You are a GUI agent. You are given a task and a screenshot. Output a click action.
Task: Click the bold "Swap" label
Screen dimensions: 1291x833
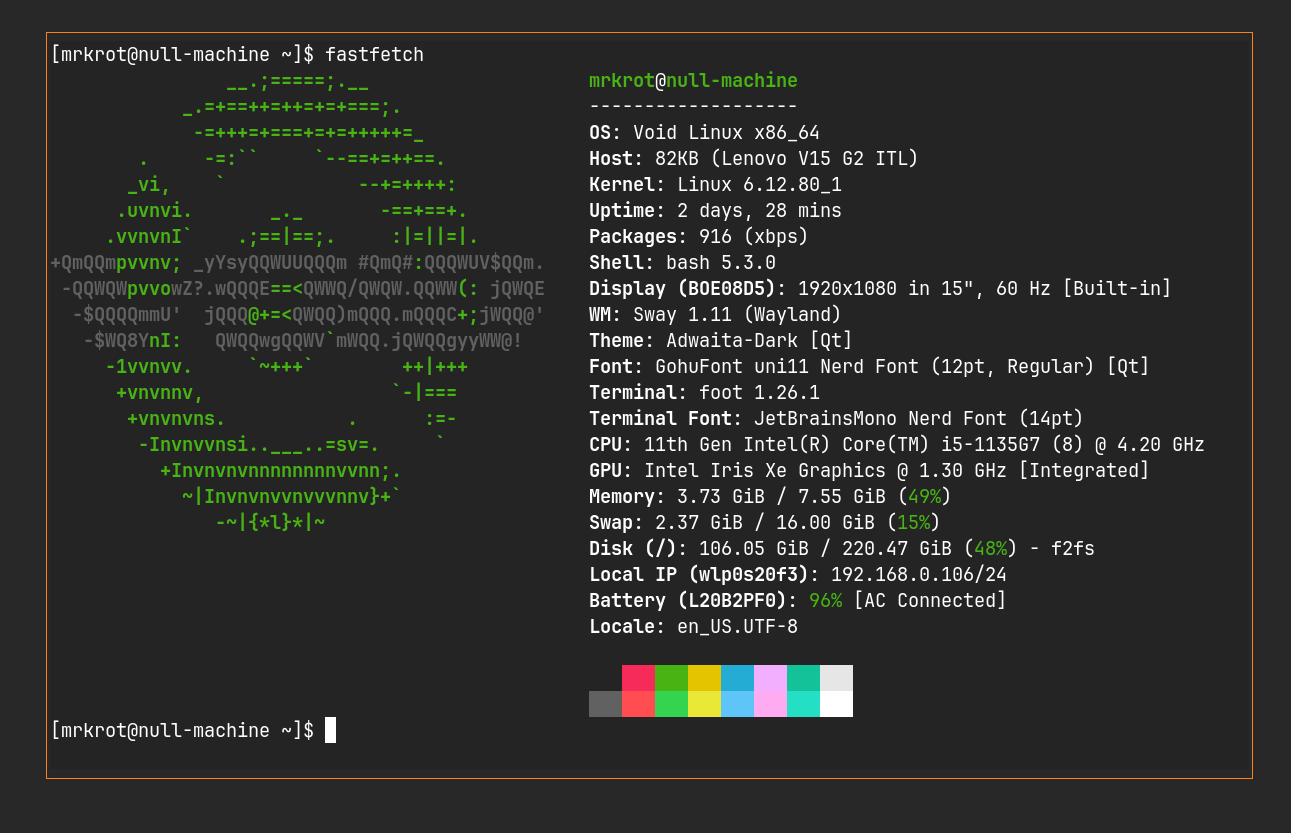tap(611, 523)
